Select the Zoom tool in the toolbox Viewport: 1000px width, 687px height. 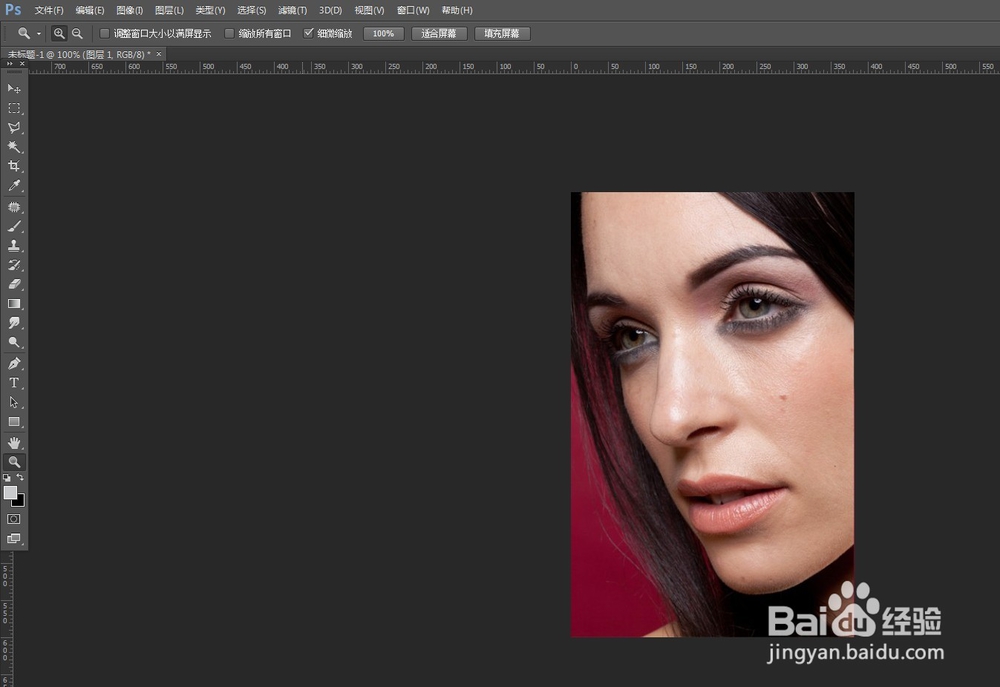click(13, 462)
